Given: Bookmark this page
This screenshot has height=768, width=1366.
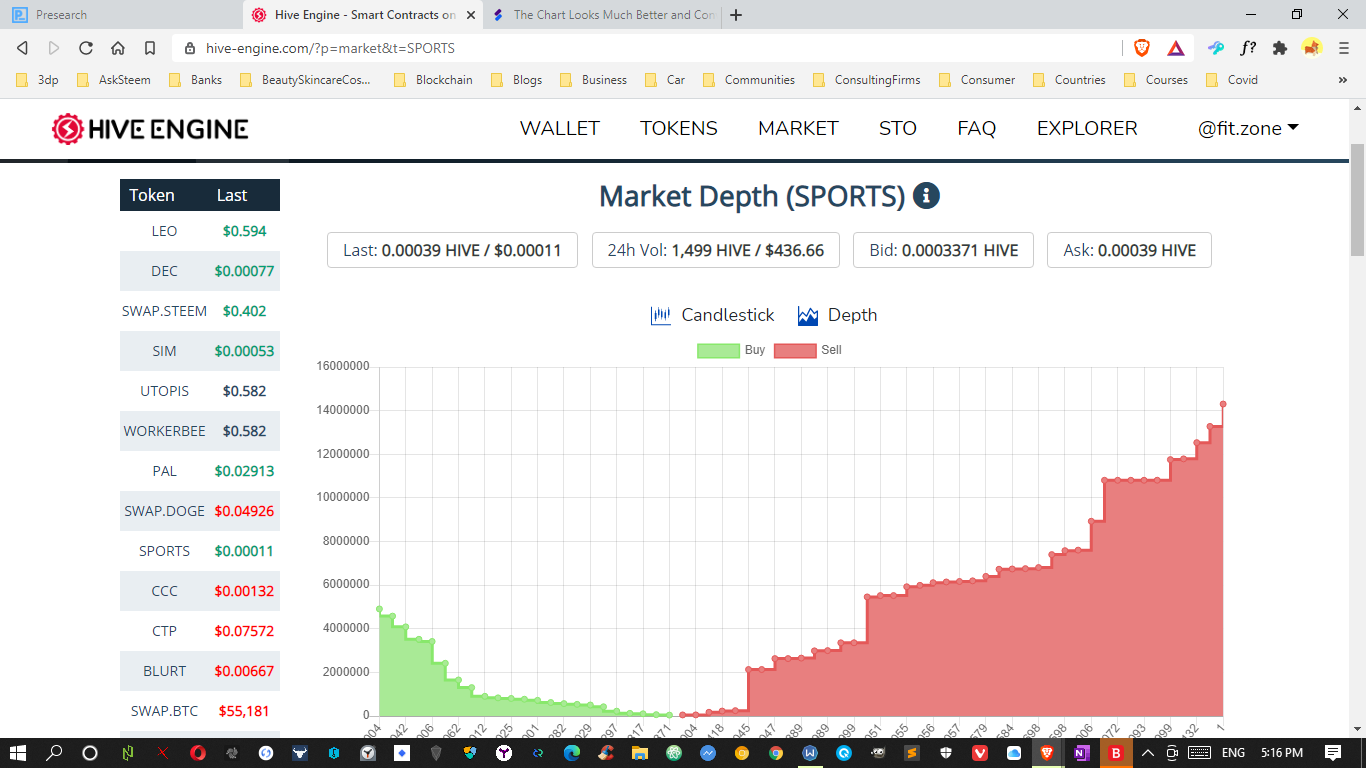Looking at the screenshot, I should (150, 48).
